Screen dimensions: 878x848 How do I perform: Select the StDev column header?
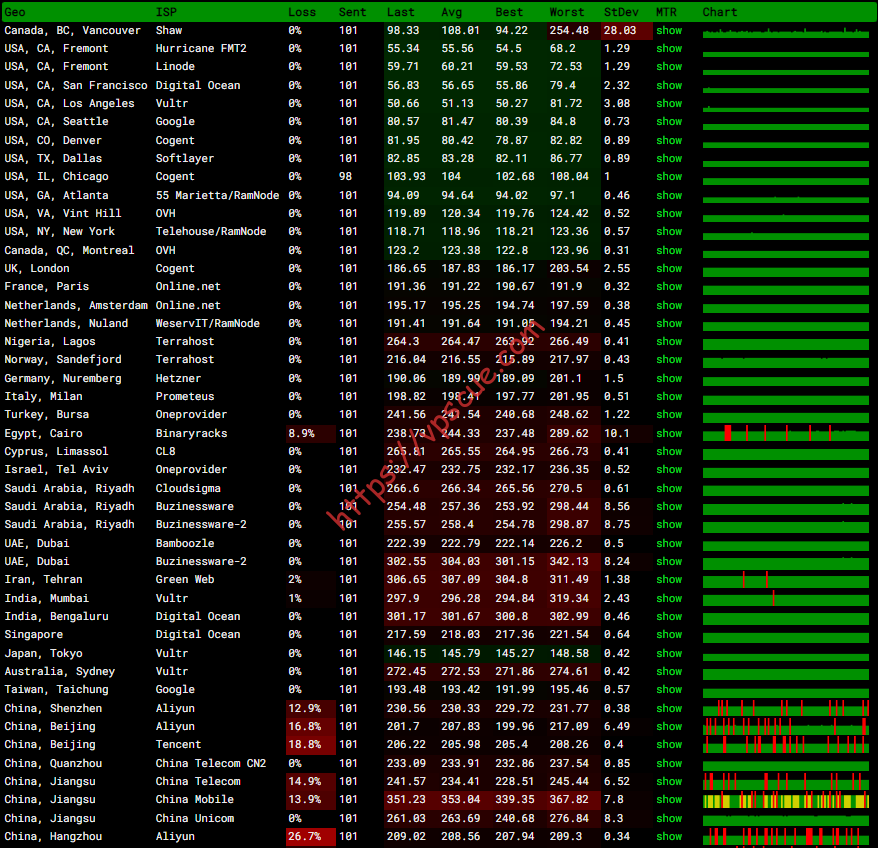click(621, 12)
